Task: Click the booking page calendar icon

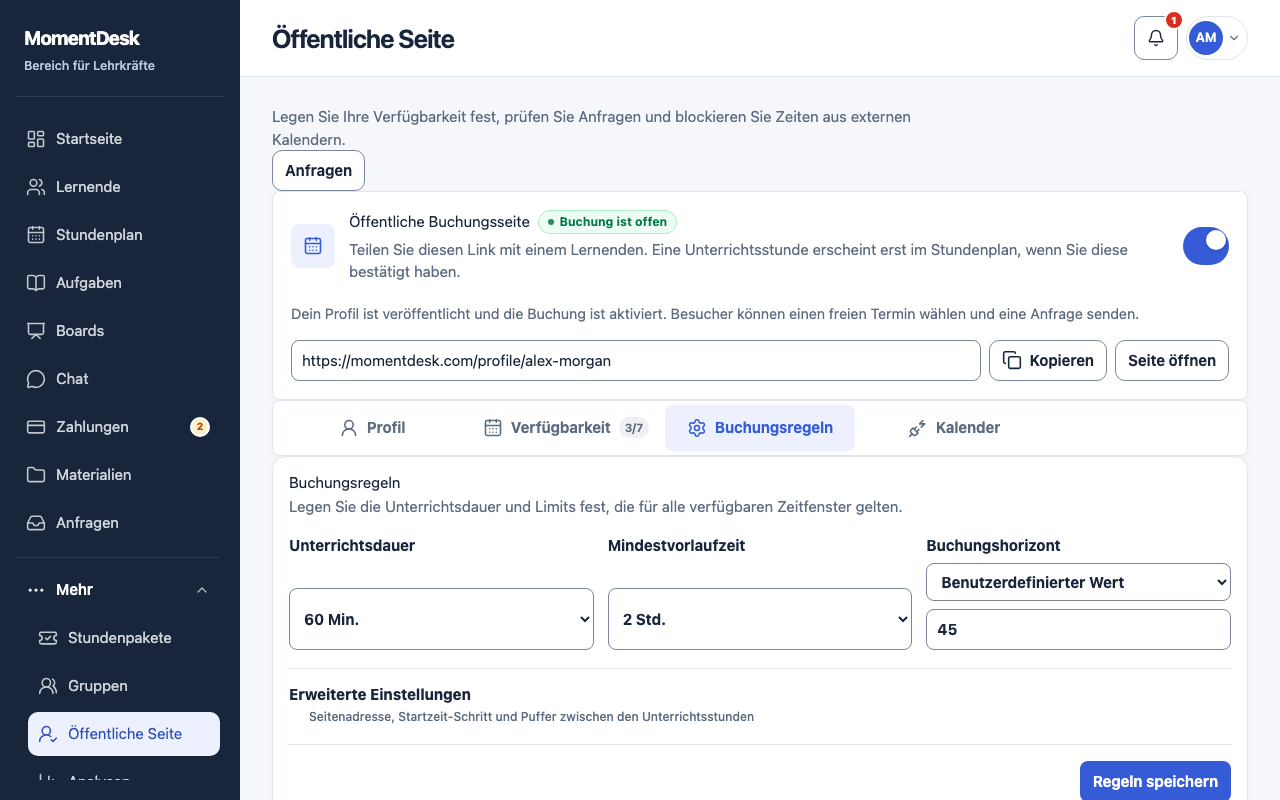Action: pyautogui.click(x=313, y=246)
